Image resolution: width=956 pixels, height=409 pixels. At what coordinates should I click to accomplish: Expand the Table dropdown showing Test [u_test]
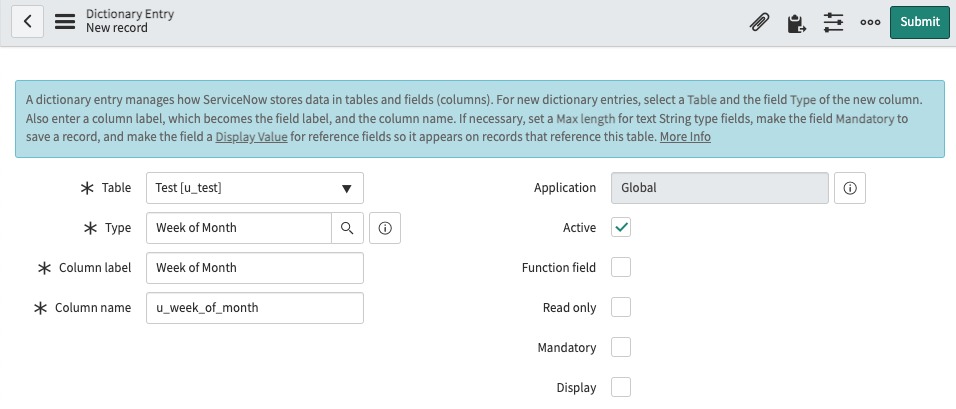point(254,188)
